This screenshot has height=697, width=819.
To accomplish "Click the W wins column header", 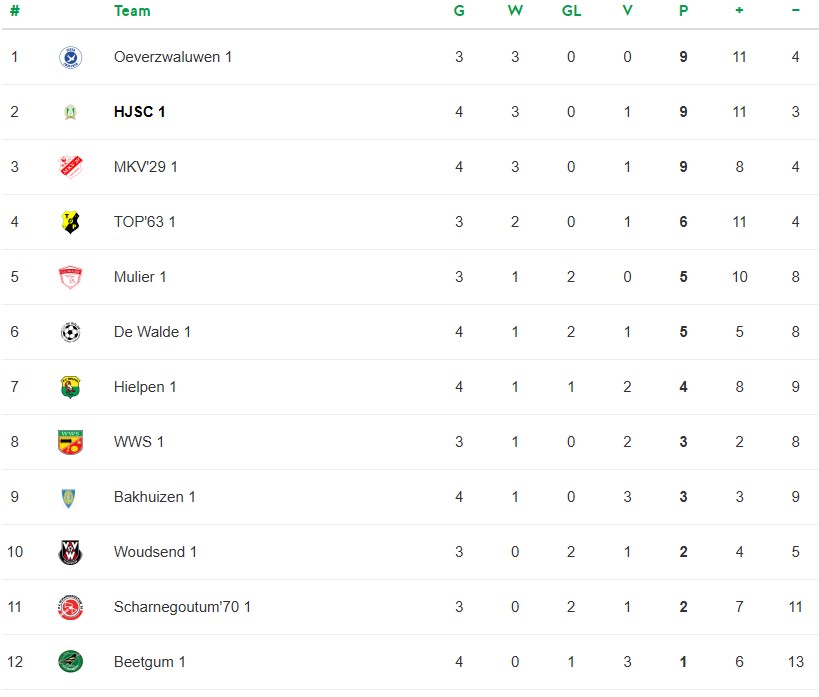I will coord(515,11).
